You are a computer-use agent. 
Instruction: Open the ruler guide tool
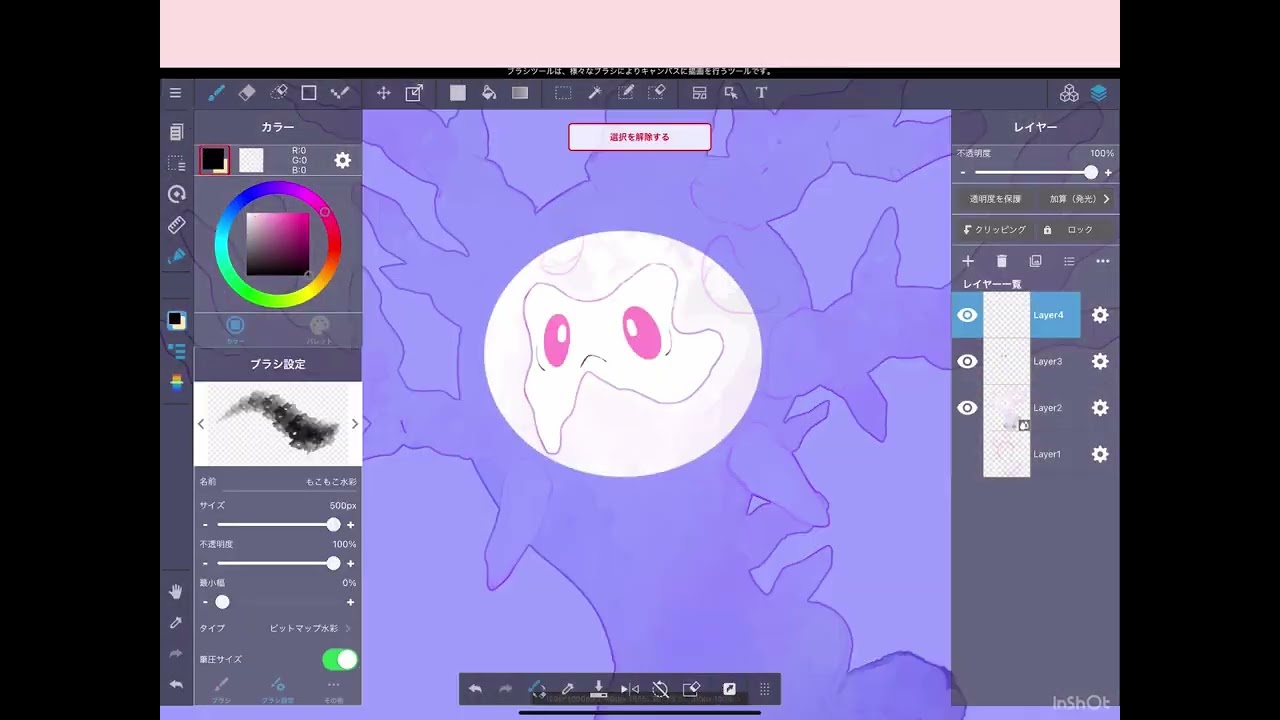point(177,225)
